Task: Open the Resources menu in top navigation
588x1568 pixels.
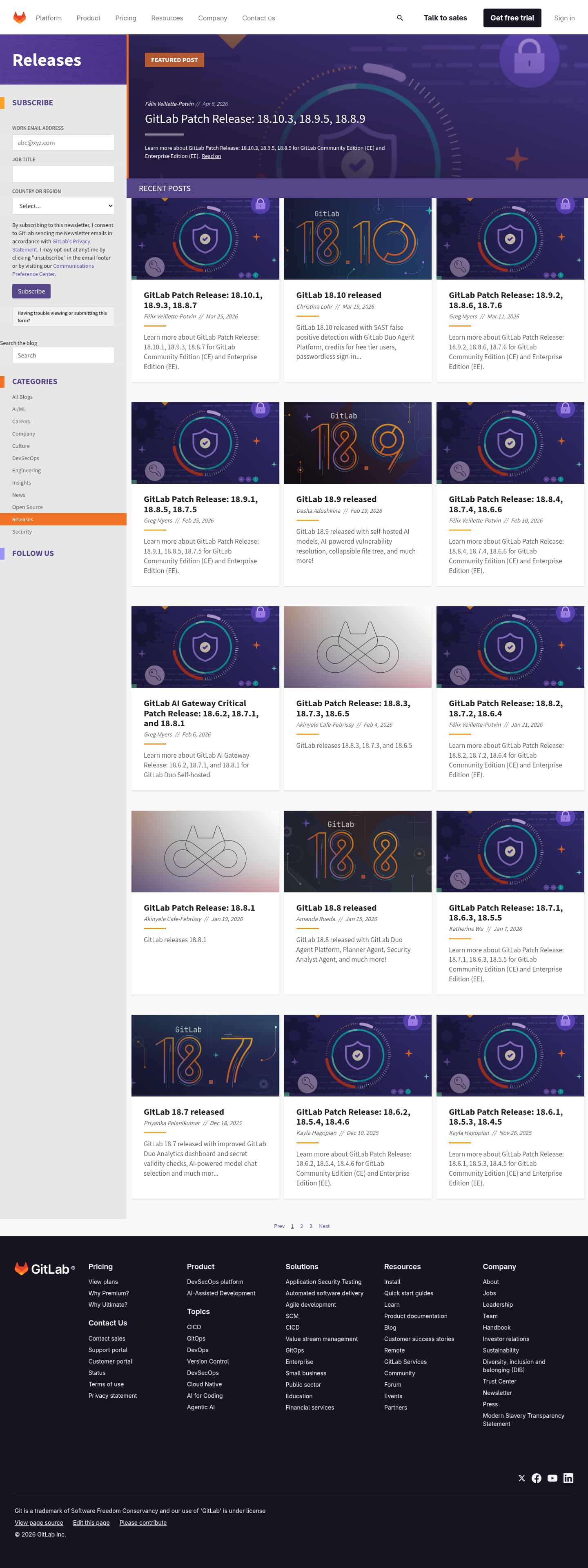Action: click(167, 18)
